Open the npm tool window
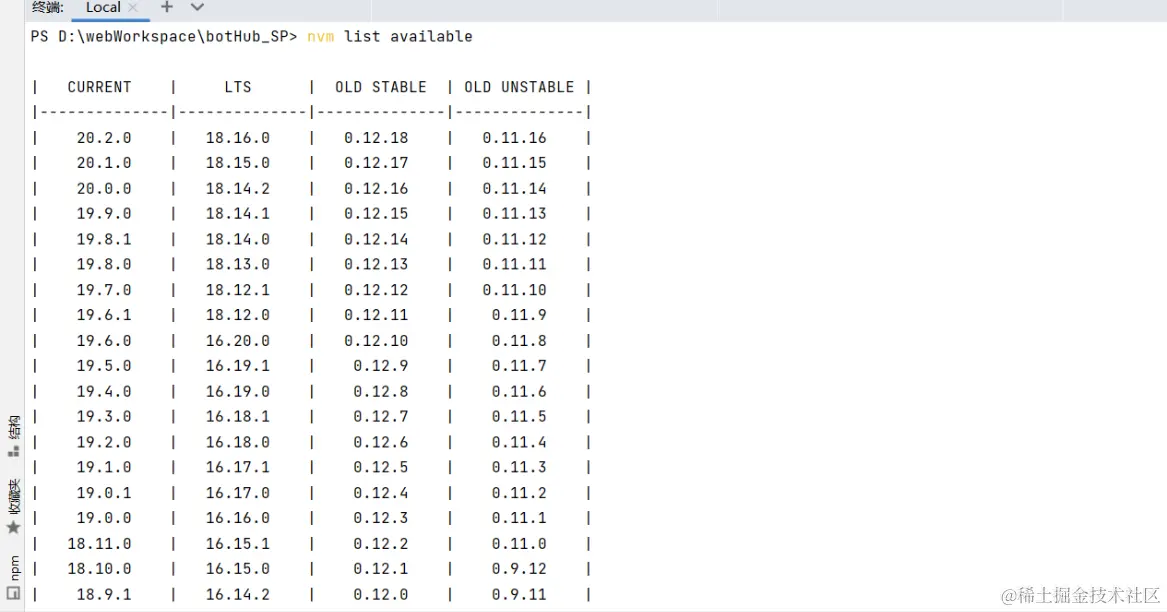Image resolution: width=1167 pixels, height=612 pixels. click(13, 567)
